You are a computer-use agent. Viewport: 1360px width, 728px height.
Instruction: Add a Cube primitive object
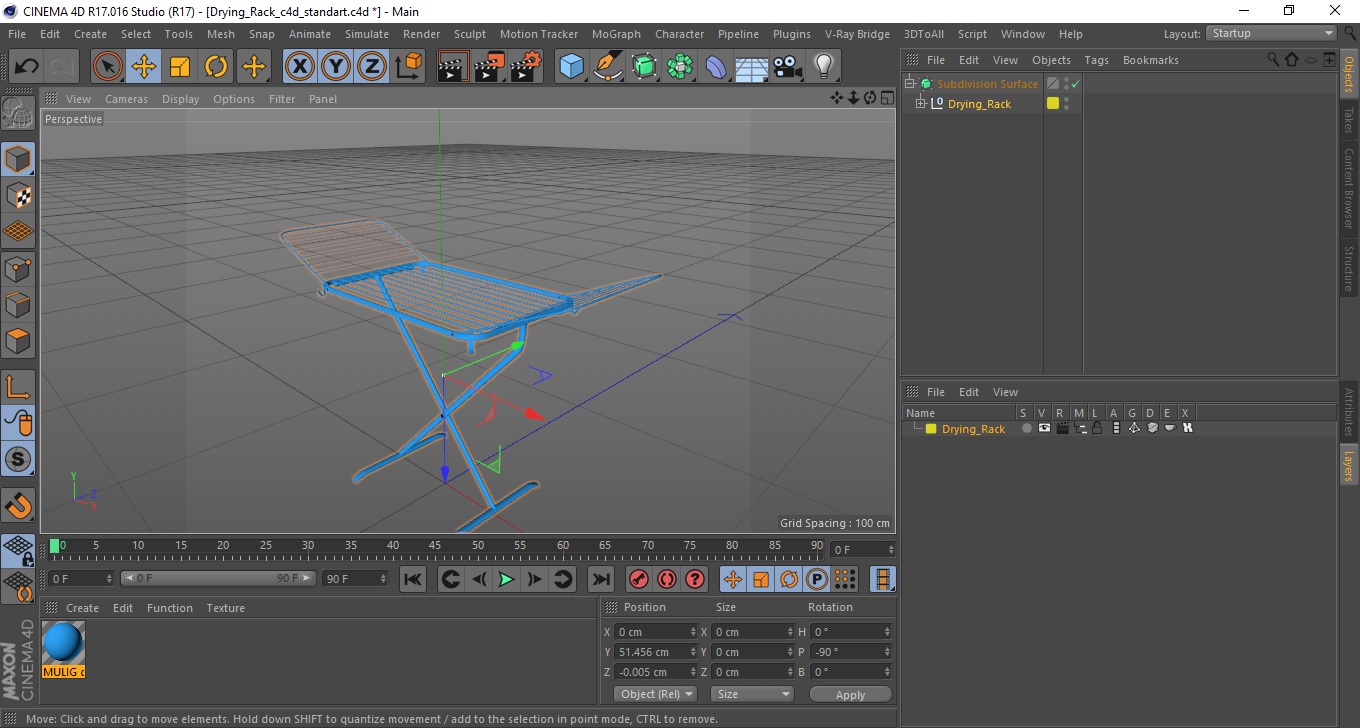572,67
